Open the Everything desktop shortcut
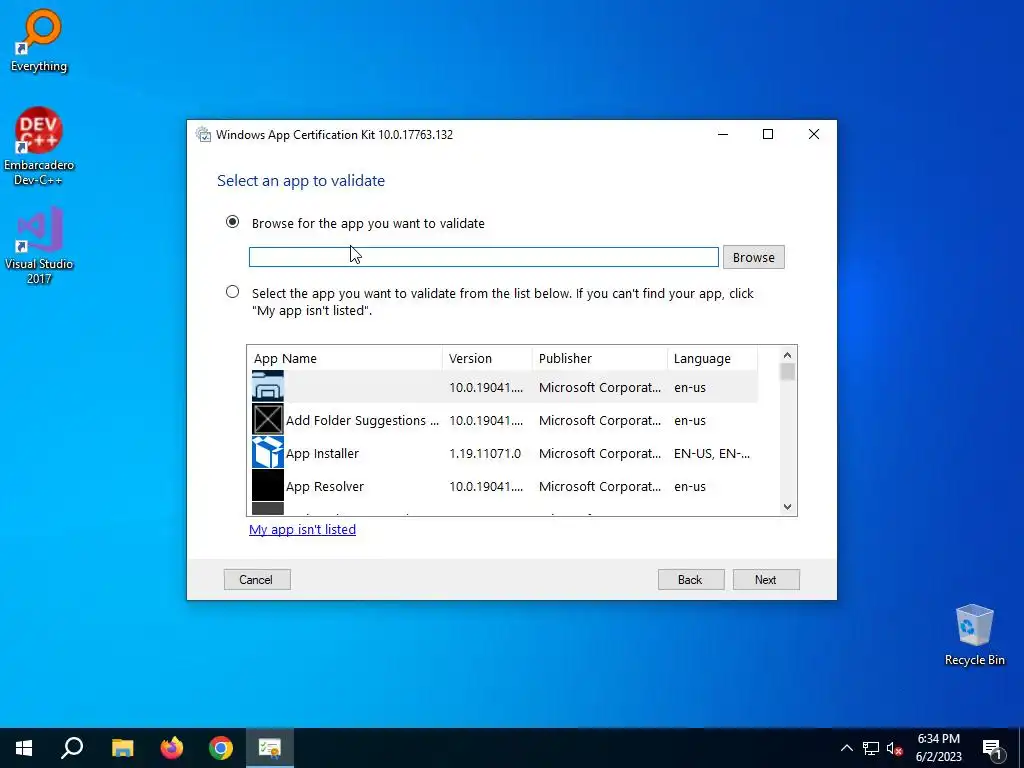 (x=39, y=40)
